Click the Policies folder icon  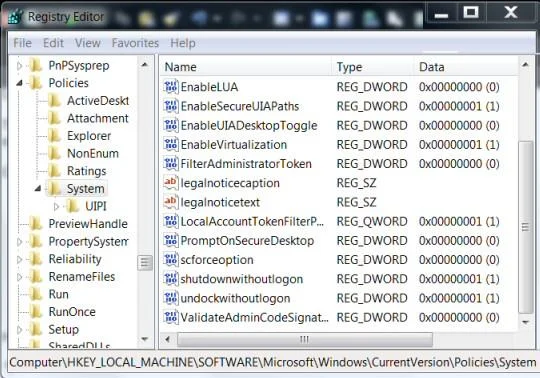pyautogui.click(x=36, y=83)
